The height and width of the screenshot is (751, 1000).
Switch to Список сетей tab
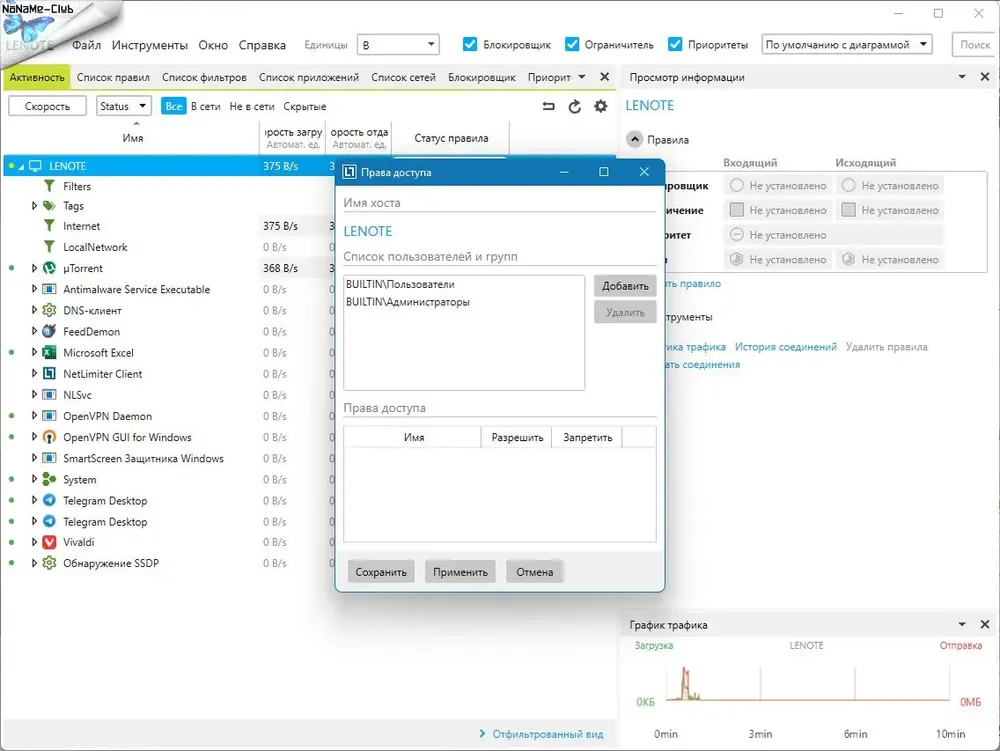click(403, 77)
